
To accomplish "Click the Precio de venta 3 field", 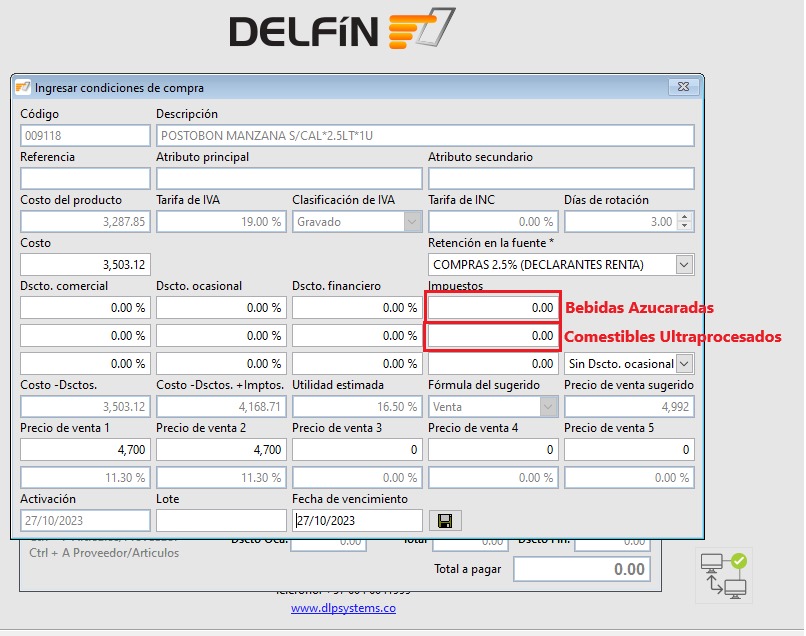I will click(357, 450).
